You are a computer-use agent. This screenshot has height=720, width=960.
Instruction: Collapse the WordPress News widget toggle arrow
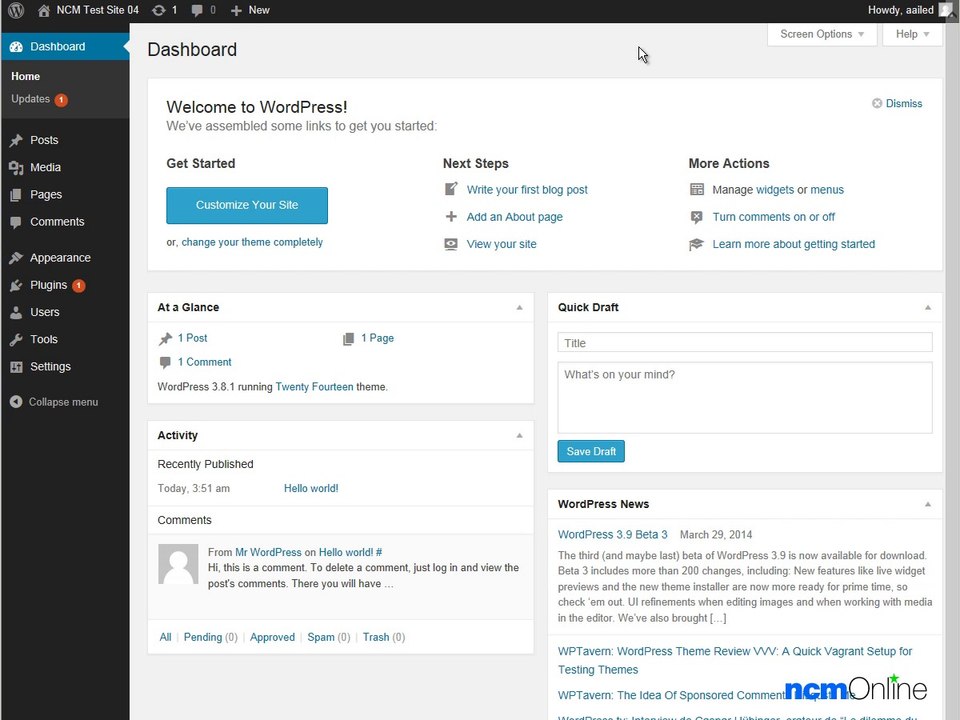pyautogui.click(x=928, y=504)
